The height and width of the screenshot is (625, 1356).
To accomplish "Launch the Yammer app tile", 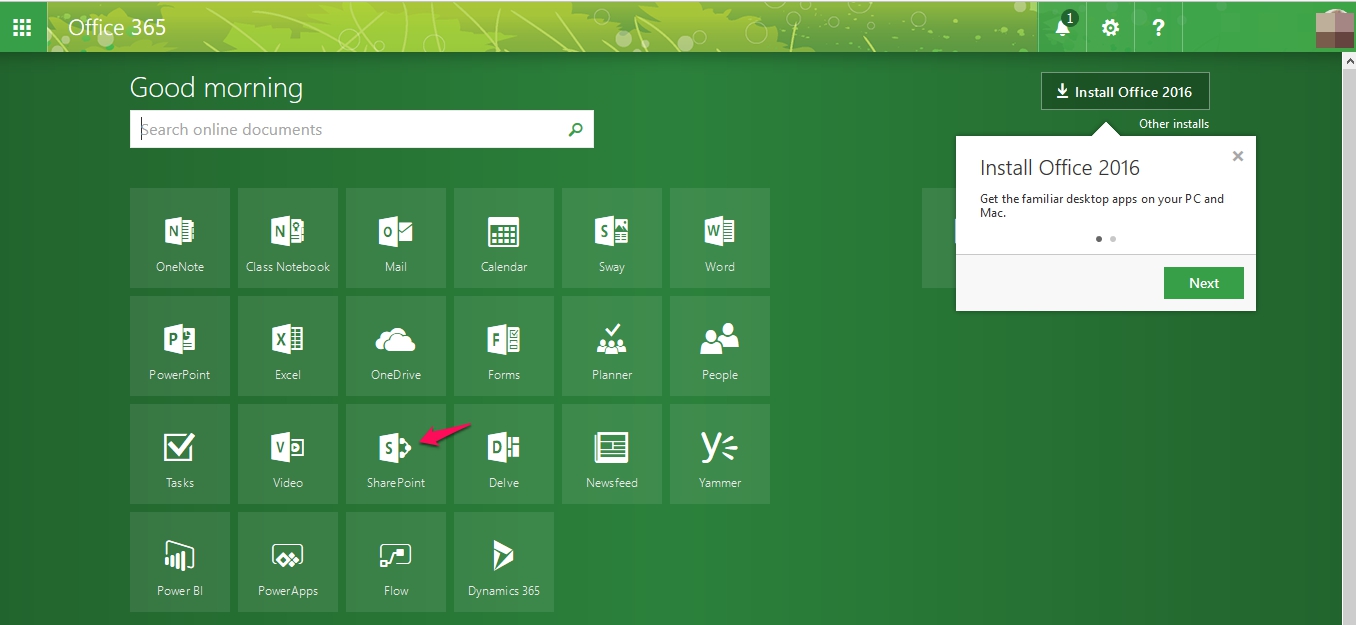I will point(720,454).
